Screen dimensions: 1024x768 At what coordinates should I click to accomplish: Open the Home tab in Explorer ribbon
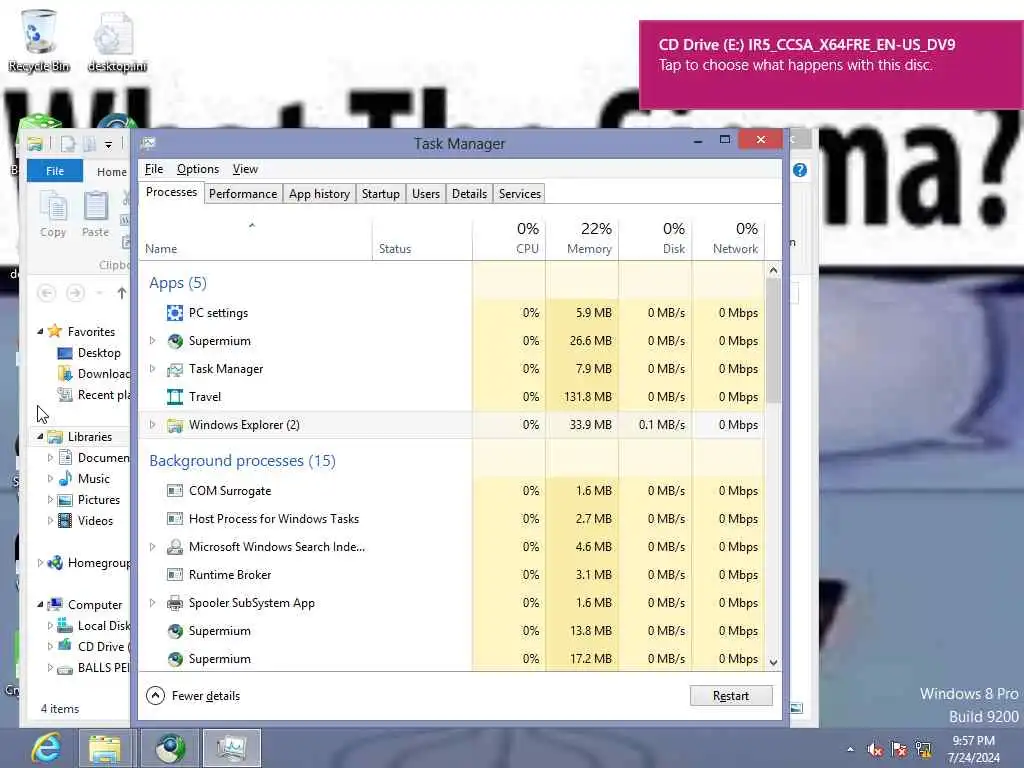tap(112, 172)
